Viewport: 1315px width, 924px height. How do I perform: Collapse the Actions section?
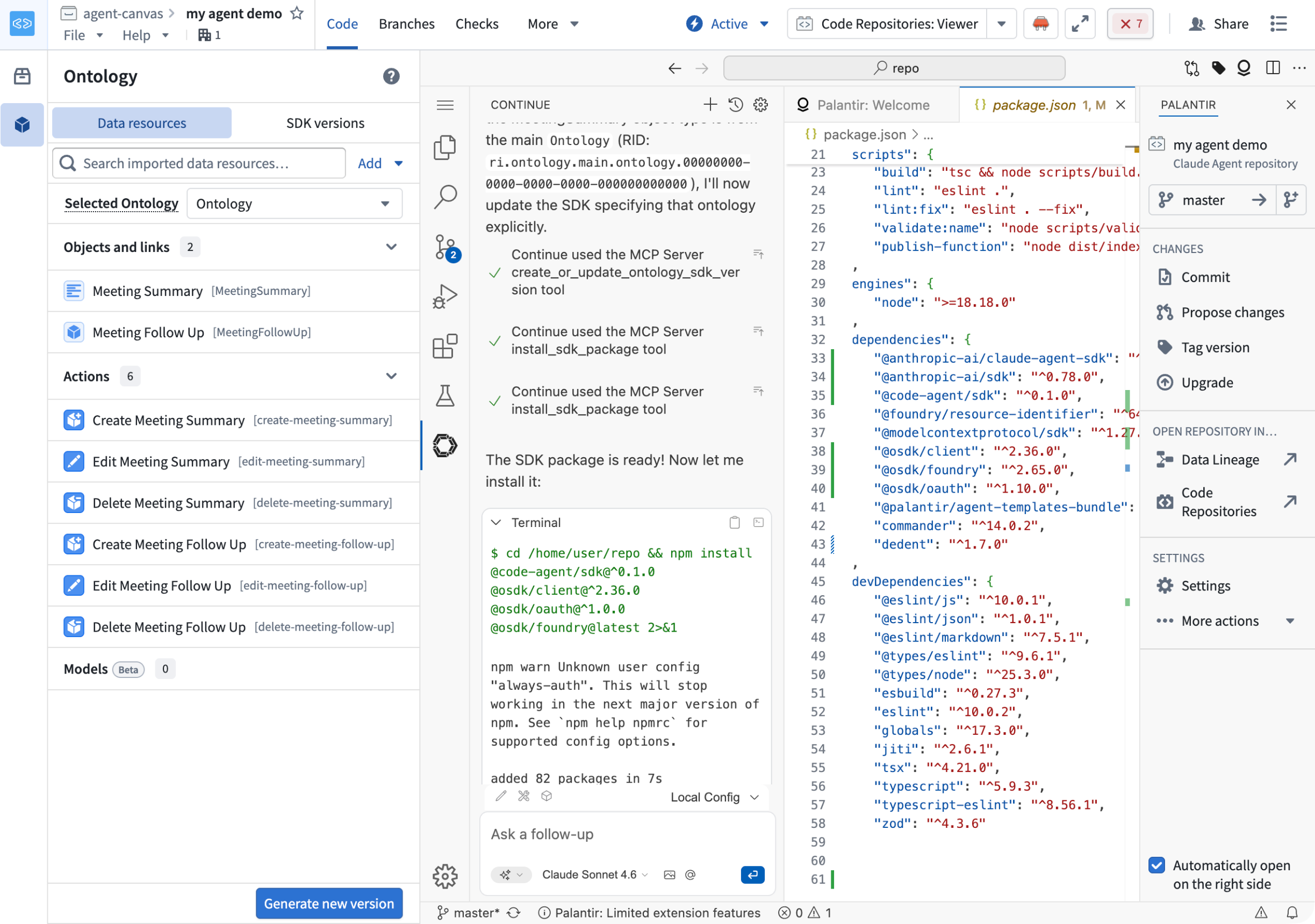(x=391, y=376)
